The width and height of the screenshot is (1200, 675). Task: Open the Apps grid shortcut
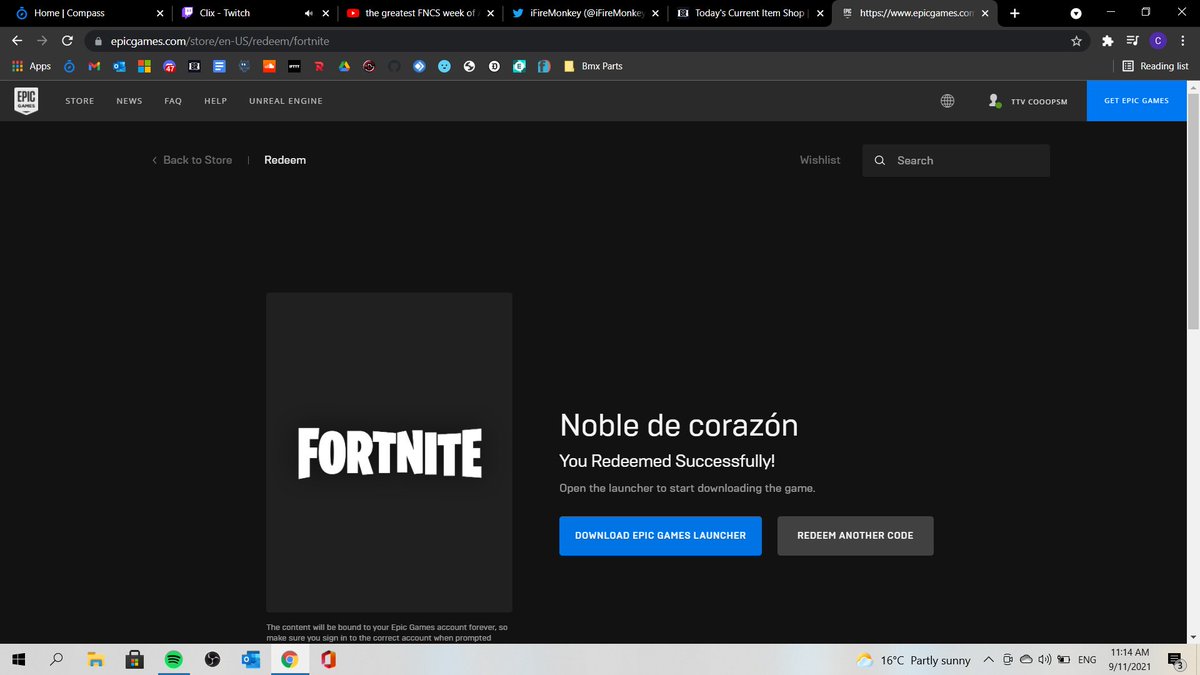[31, 66]
